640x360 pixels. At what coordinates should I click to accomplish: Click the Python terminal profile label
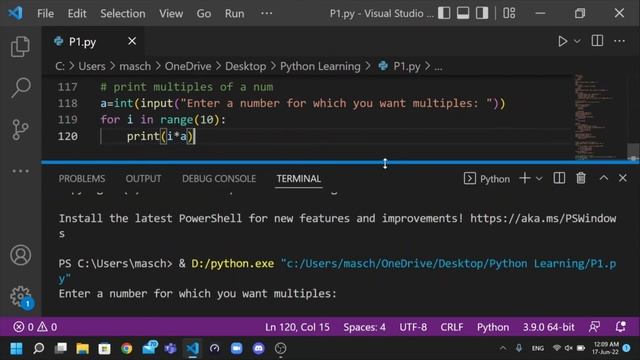487,179
